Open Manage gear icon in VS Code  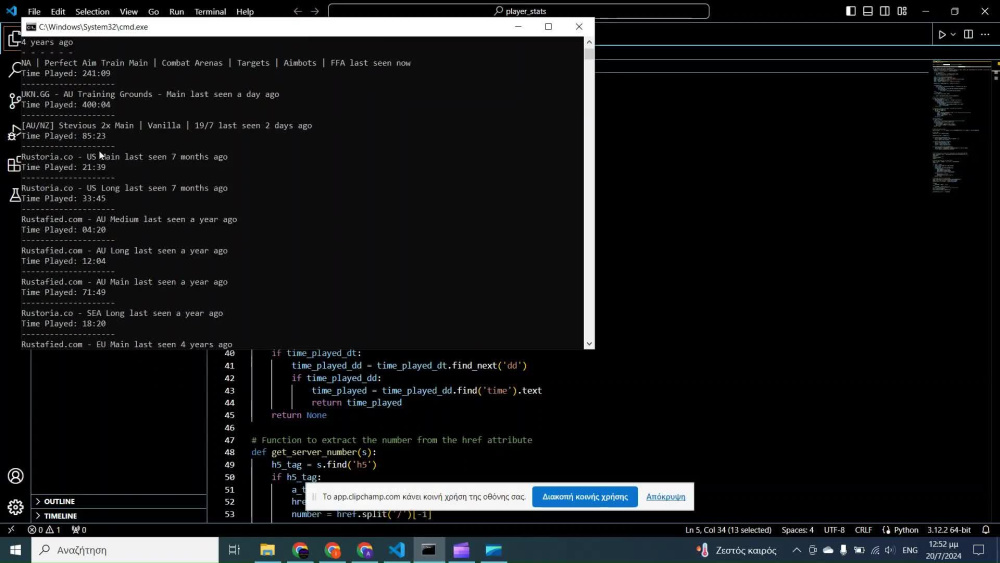point(15,507)
